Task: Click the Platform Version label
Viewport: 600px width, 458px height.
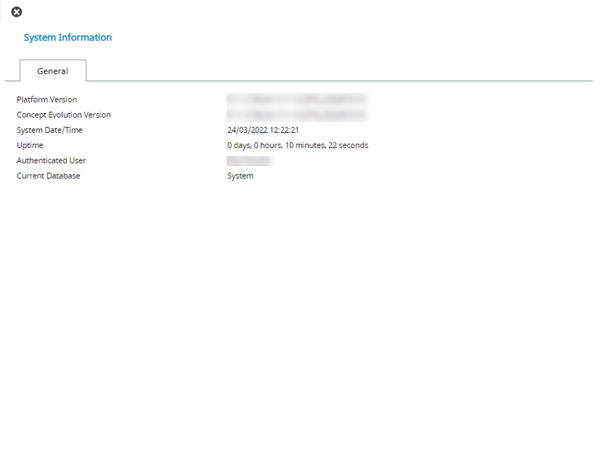Action: pyautogui.click(x=47, y=100)
